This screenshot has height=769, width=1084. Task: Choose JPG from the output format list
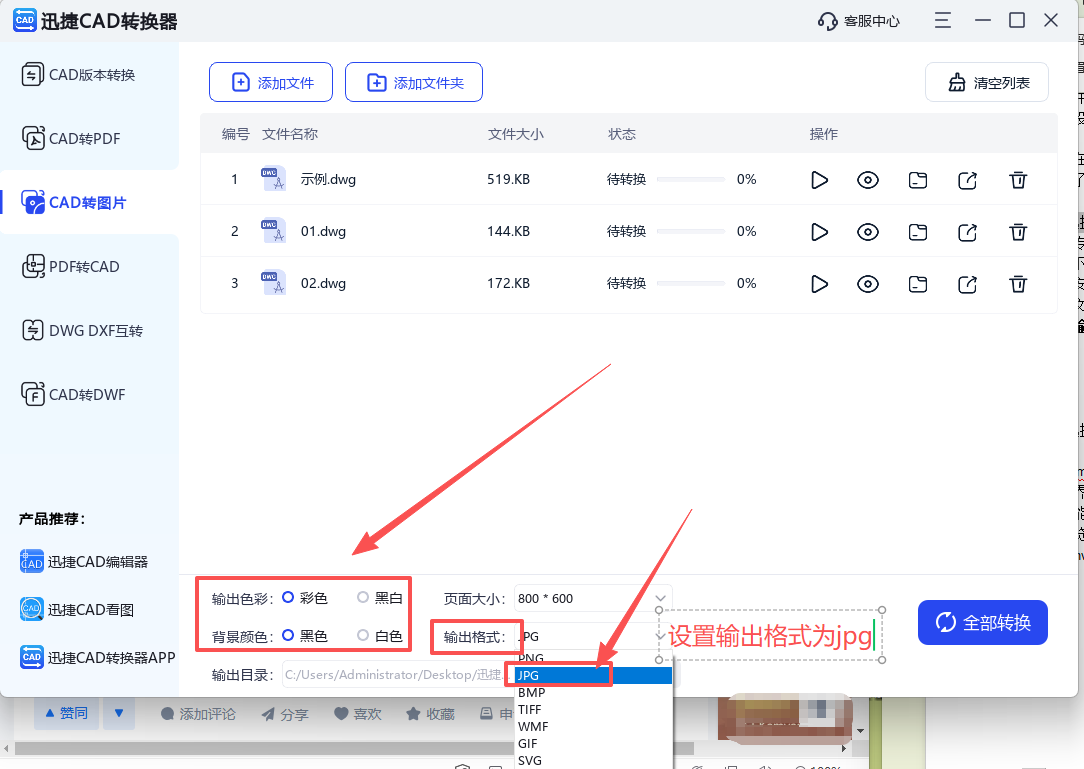click(x=558, y=675)
